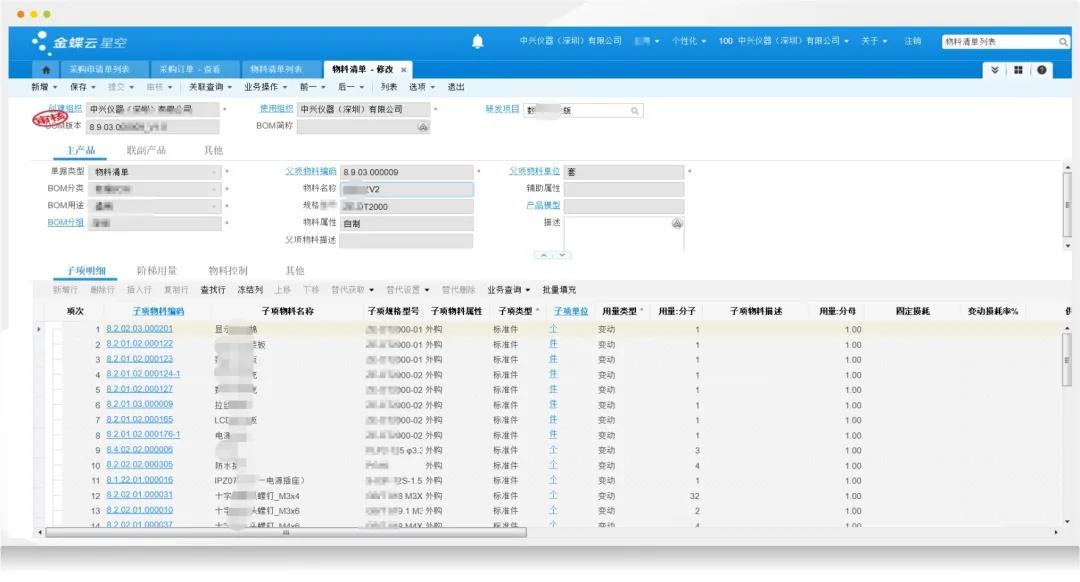Click the grid vertical scrollbar
The image size is (1080, 582).
click(x=1068, y=358)
